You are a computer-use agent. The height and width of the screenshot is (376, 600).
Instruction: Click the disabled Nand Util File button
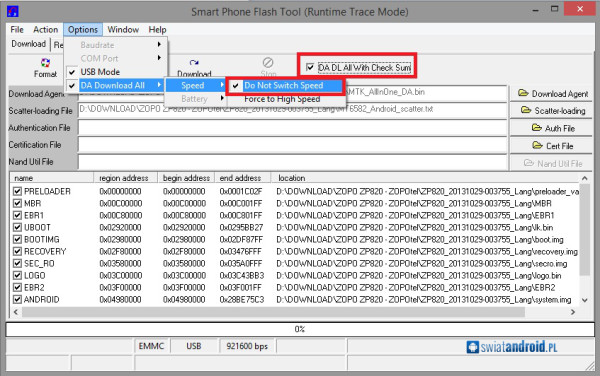click(x=552, y=163)
